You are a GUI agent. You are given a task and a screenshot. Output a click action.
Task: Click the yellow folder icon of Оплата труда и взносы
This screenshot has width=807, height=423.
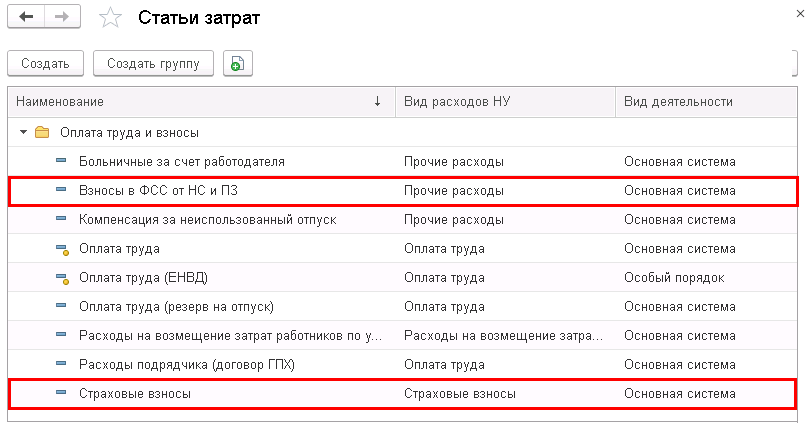tap(42, 132)
